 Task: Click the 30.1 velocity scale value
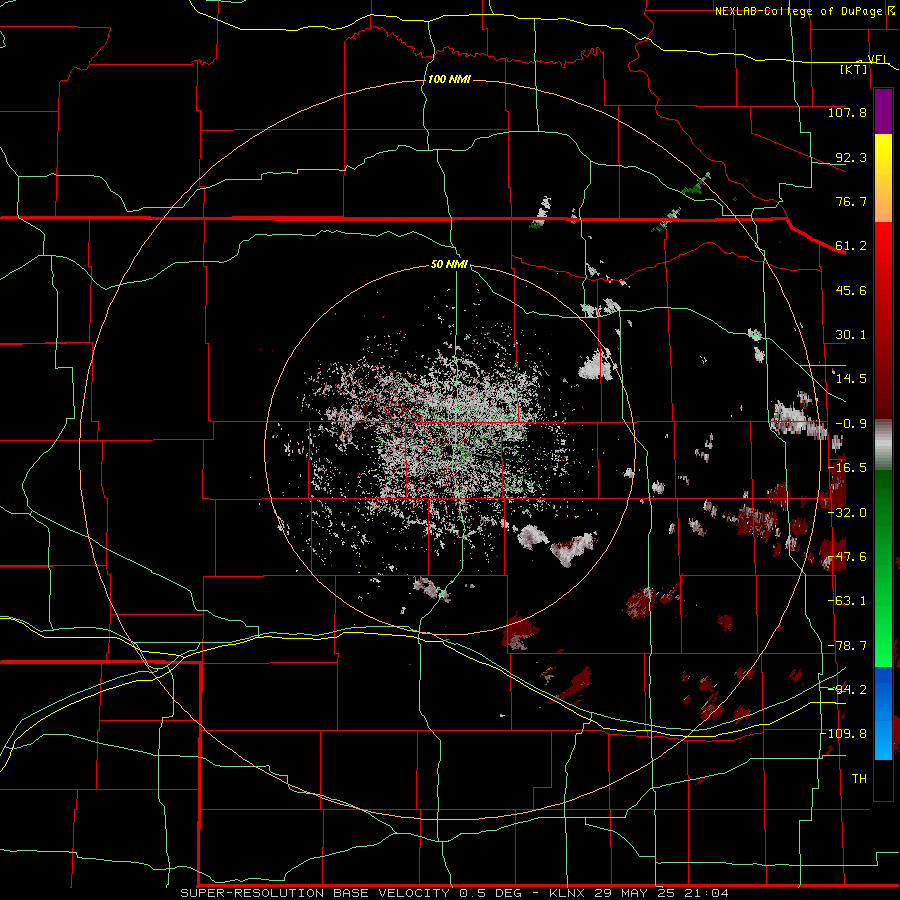[851, 335]
